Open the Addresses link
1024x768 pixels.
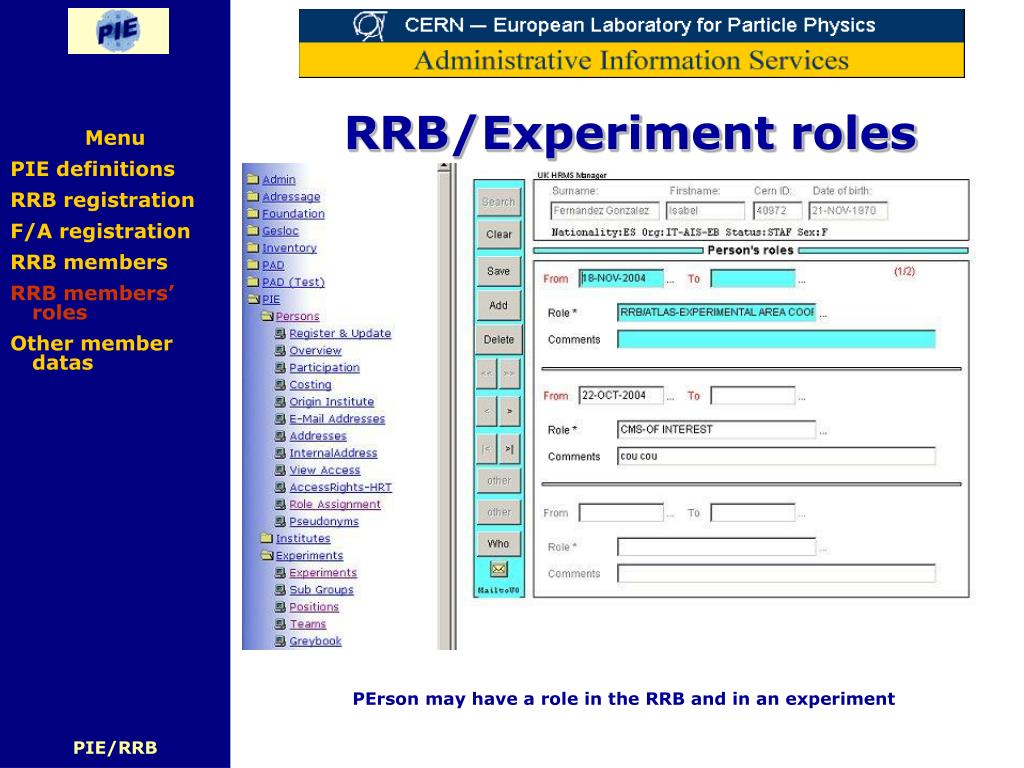point(317,436)
